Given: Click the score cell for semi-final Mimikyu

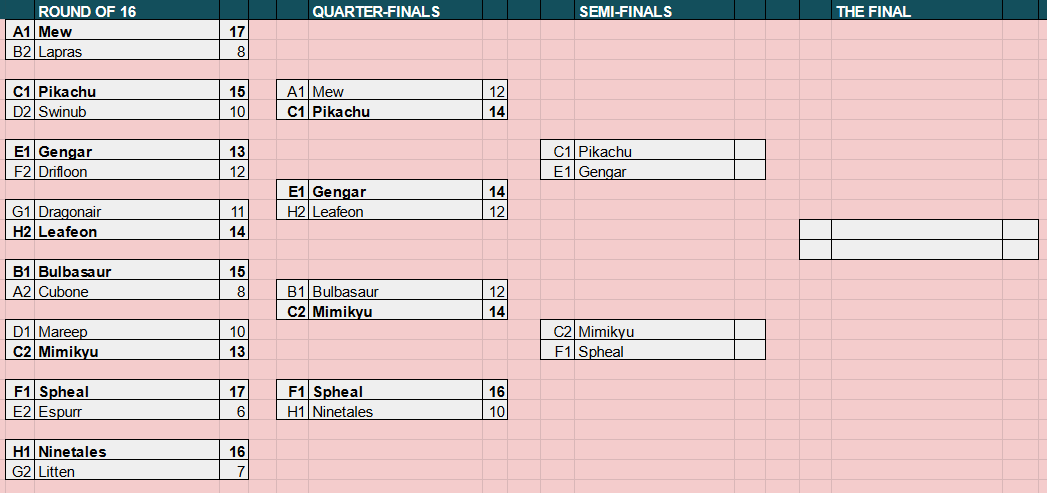Looking at the screenshot, I should pos(750,331).
